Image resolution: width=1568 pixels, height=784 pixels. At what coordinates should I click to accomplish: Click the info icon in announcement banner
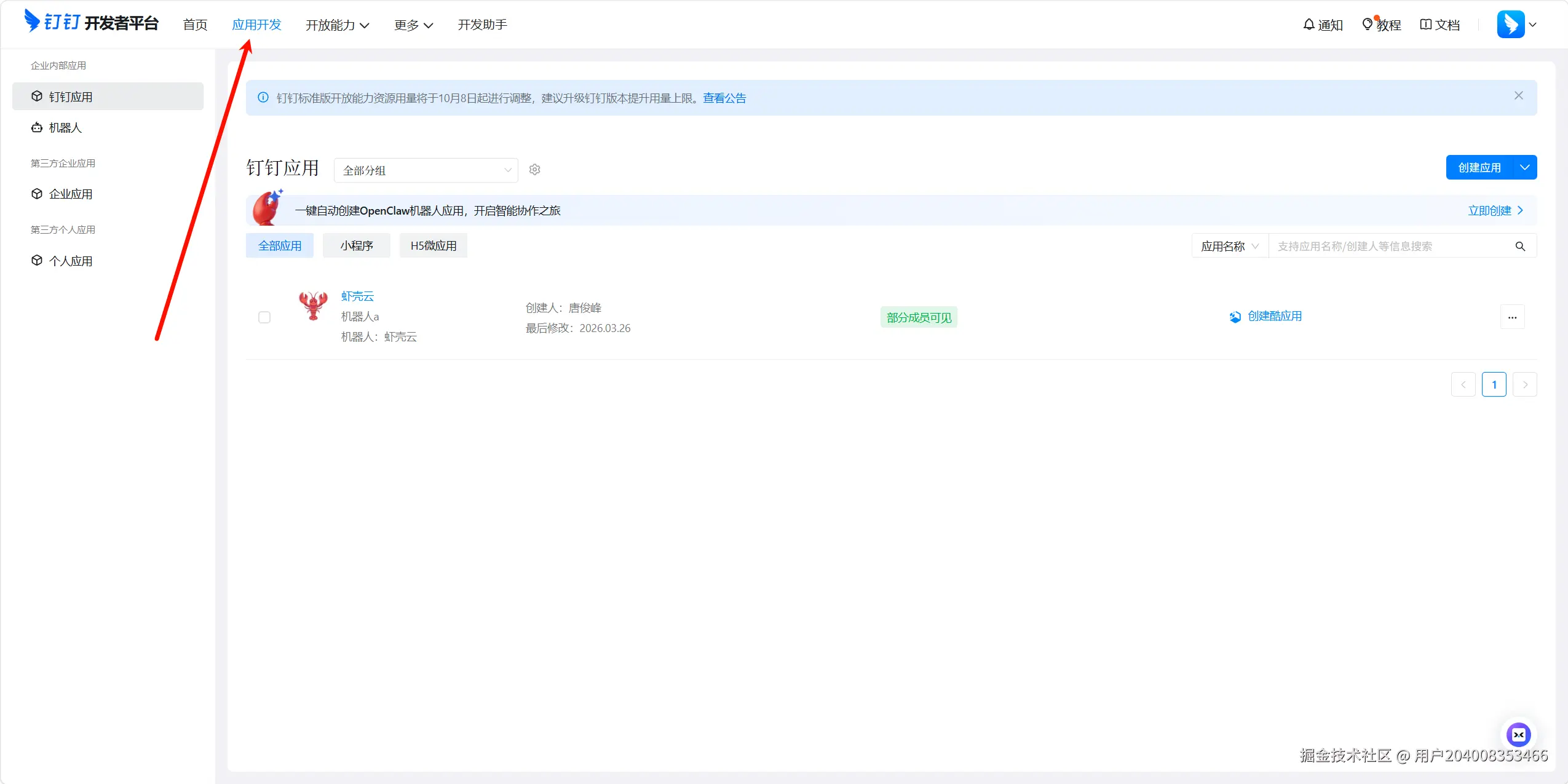click(263, 98)
